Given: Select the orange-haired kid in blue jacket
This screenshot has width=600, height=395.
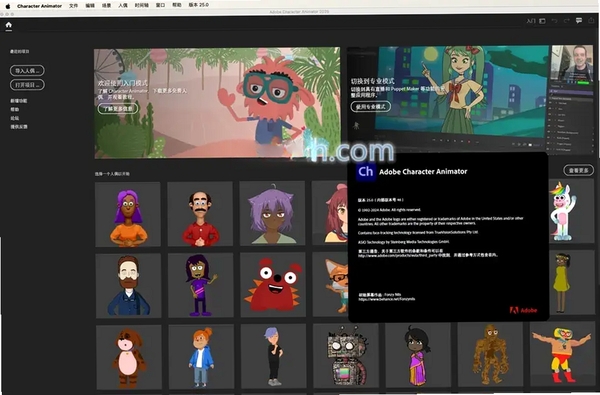Looking at the screenshot, I should coord(201,357).
